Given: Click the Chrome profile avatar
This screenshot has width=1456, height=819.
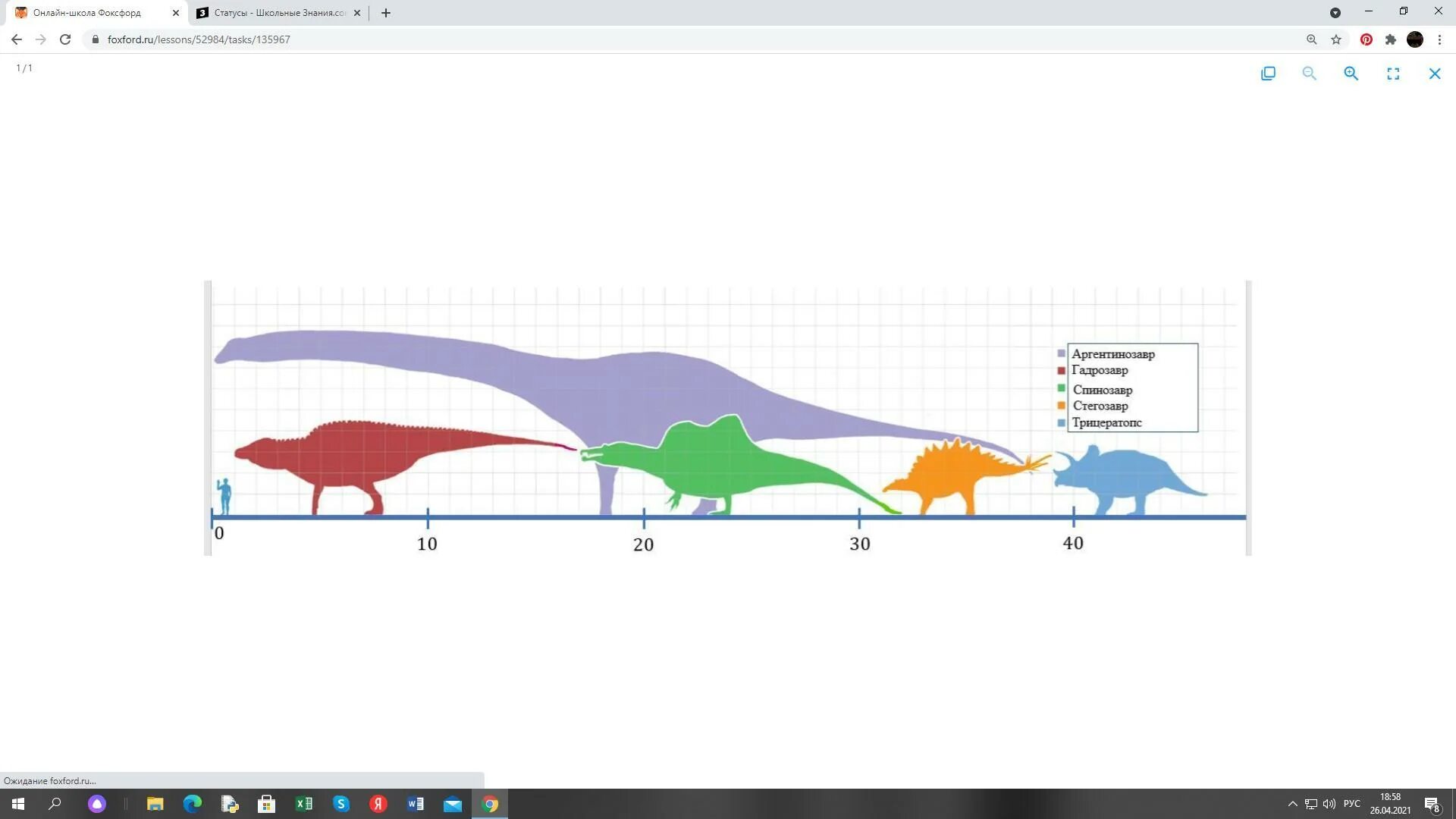Looking at the screenshot, I should tap(1414, 39).
